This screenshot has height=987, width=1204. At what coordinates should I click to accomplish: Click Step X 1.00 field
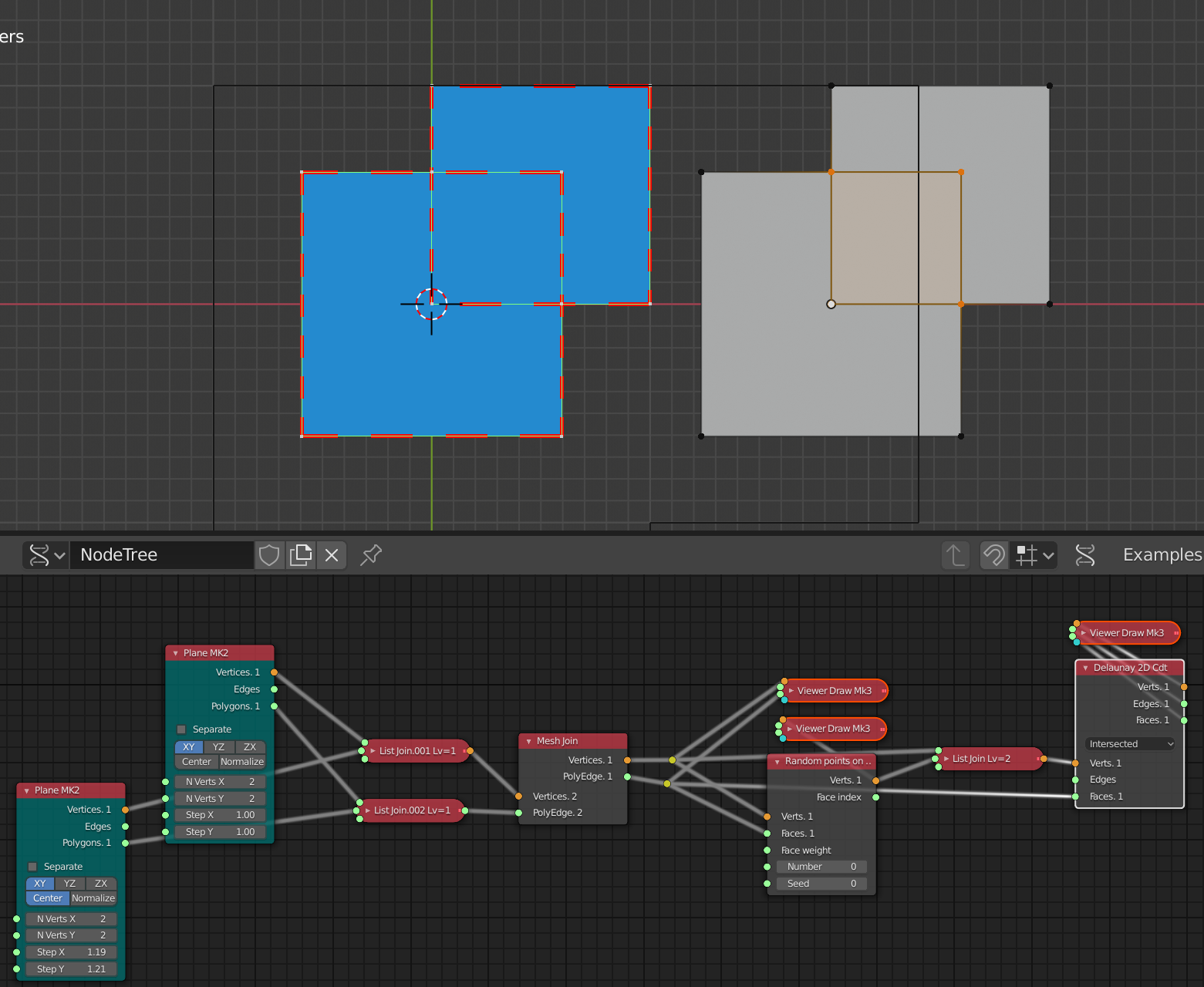click(x=221, y=815)
